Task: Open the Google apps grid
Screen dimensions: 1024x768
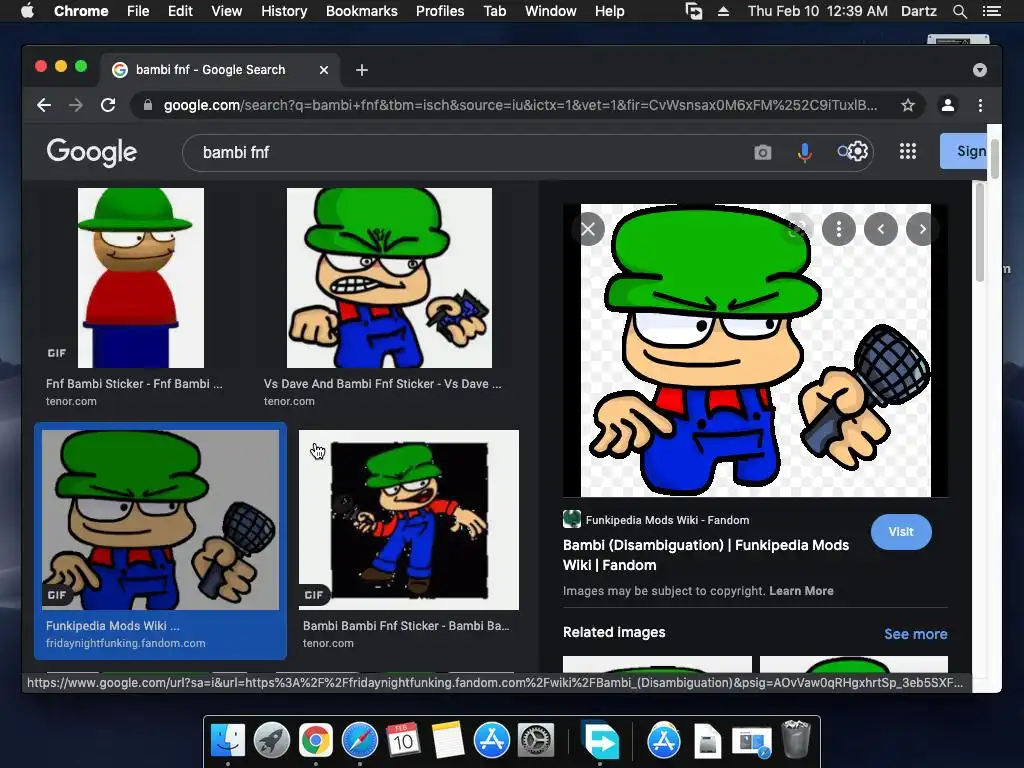Action: click(908, 152)
